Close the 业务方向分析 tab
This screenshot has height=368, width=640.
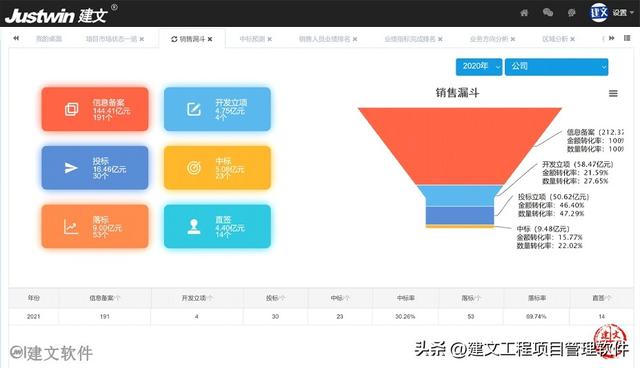513,39
